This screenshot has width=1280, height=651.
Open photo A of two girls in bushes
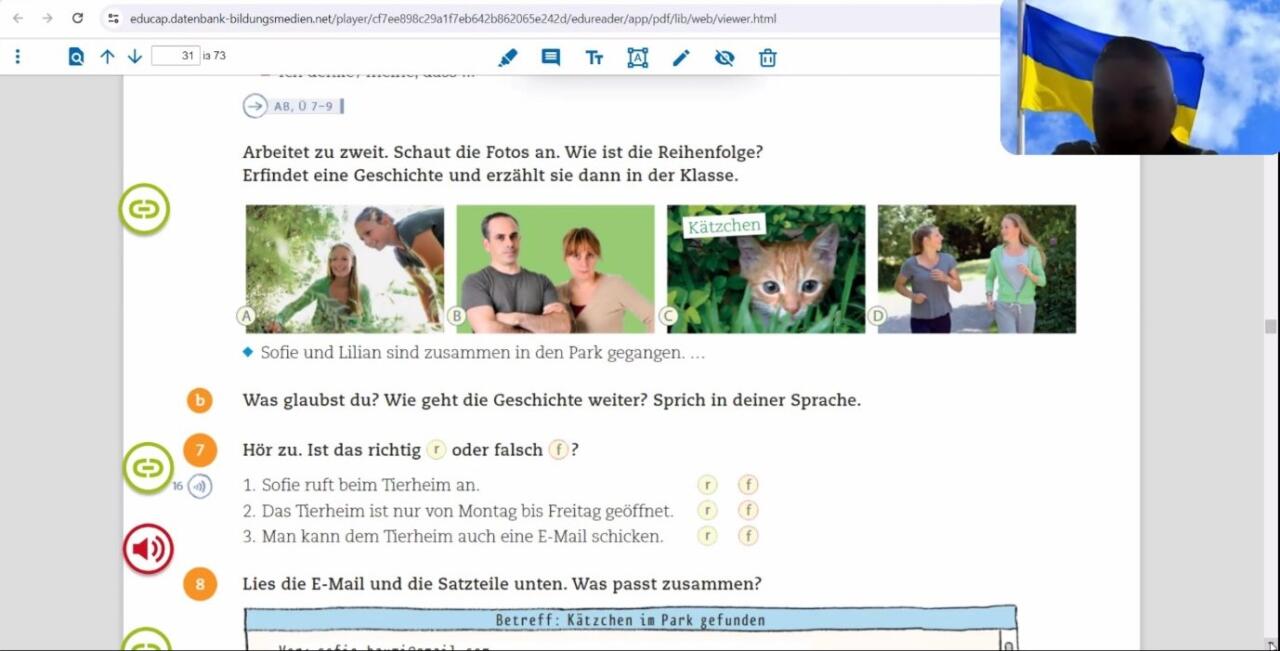(x=345, y=269)
